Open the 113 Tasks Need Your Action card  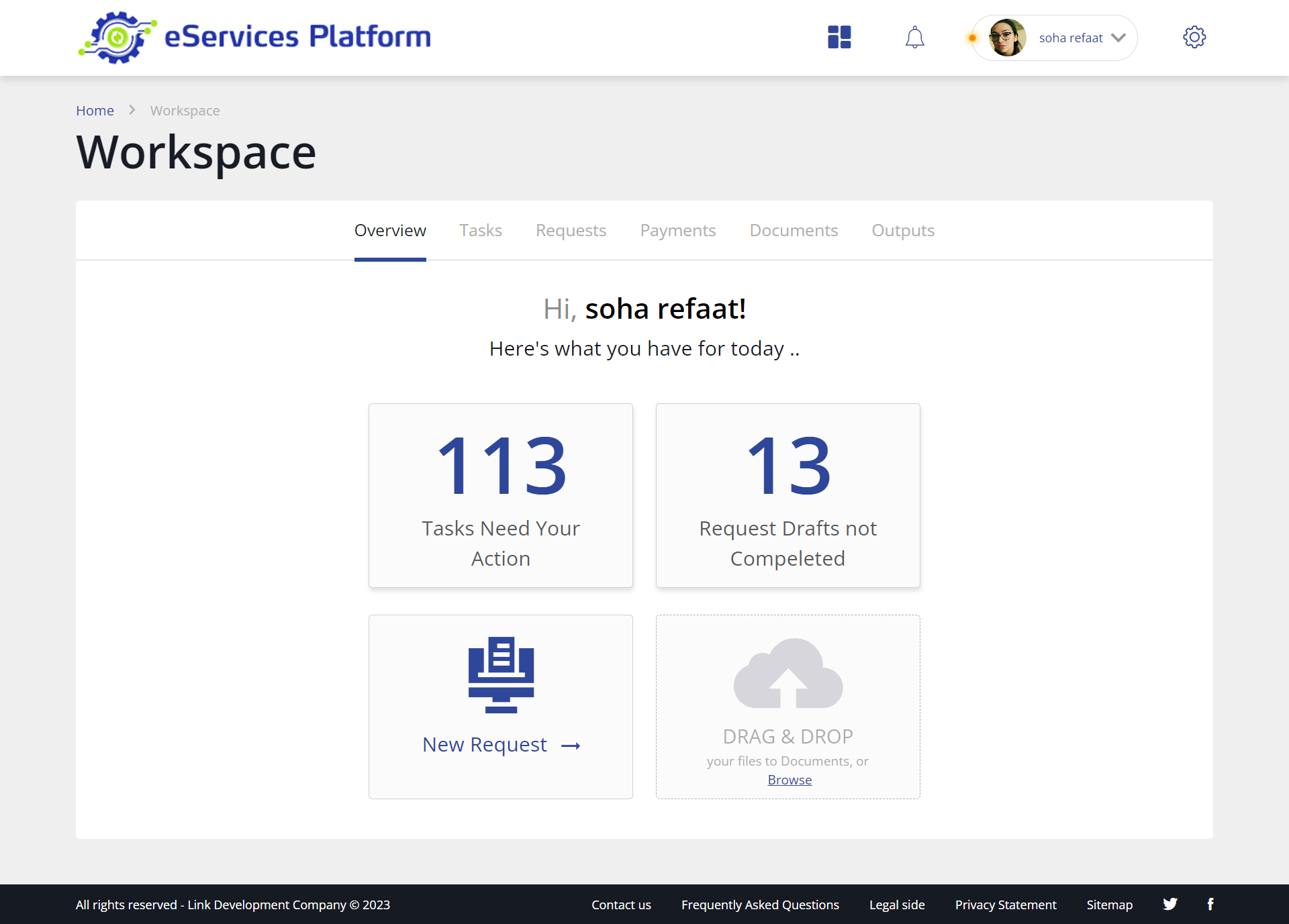click(x=500, y=495)
